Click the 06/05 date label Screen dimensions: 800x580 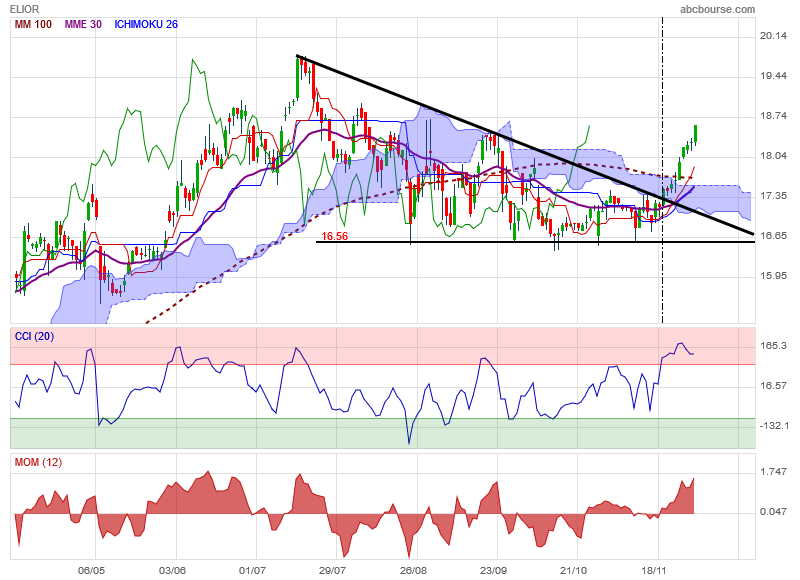[x=91, y=570]
